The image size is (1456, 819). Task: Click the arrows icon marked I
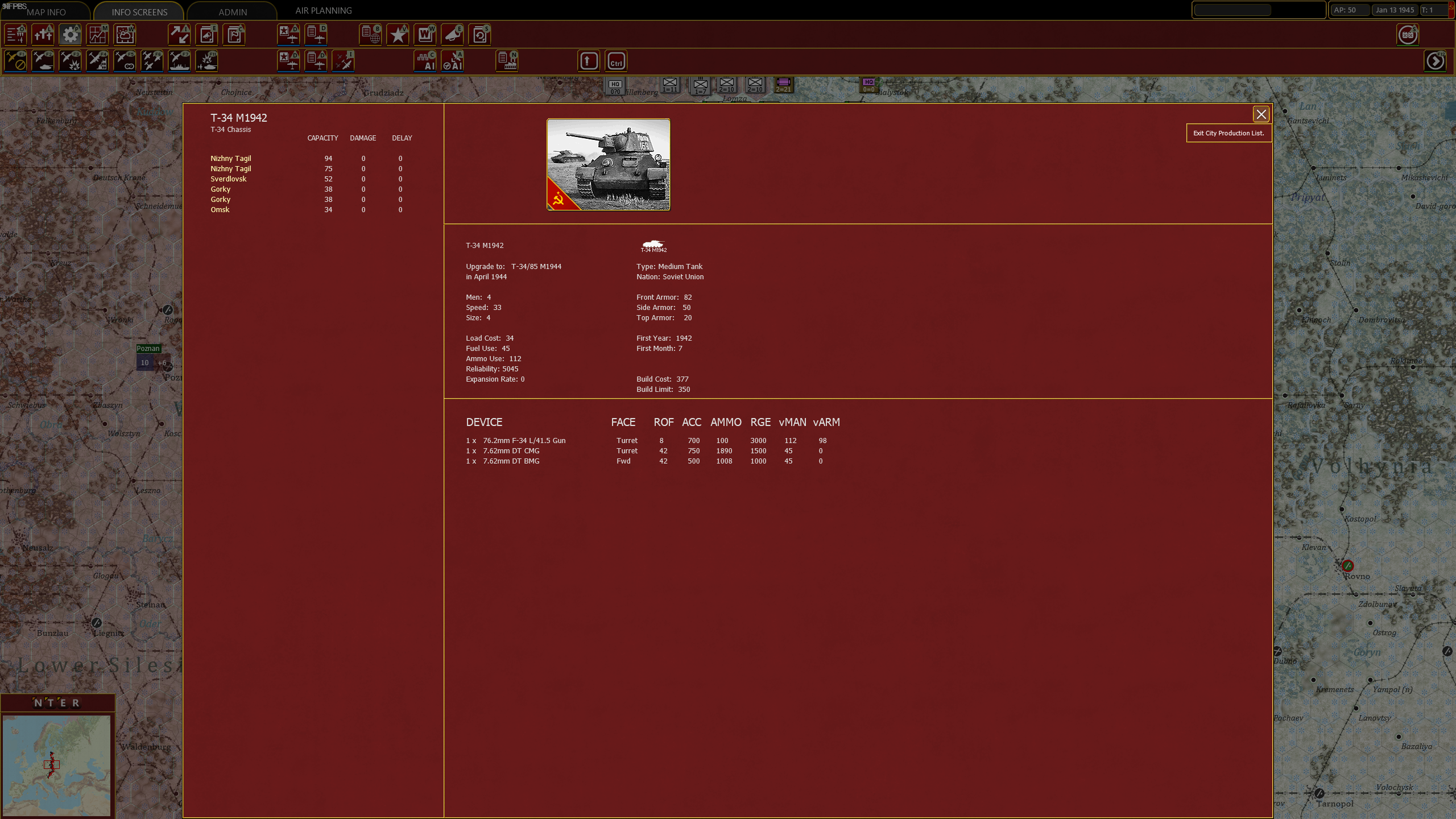tap(179, 35)
